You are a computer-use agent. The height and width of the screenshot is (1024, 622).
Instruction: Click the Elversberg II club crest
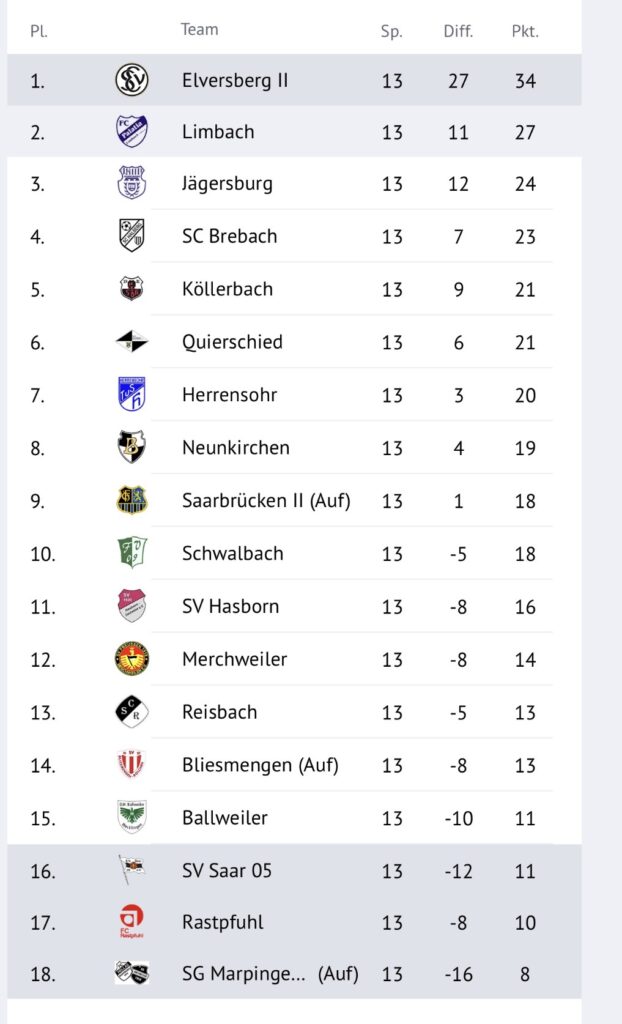coord(132,80)
